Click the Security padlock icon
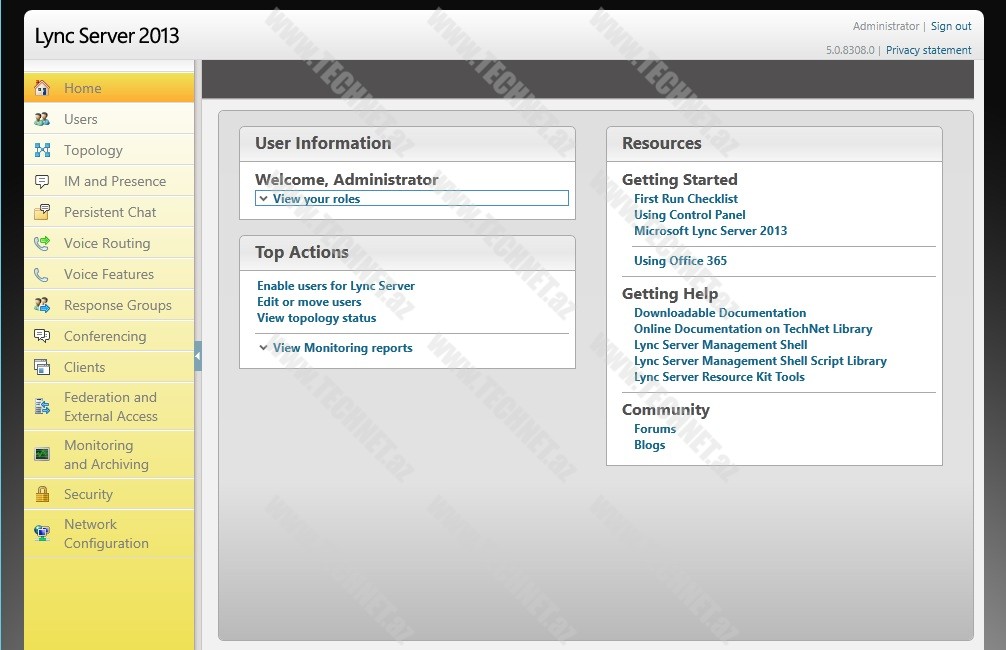The width and height of the screenshot is (1006, 650). point(41,494)
